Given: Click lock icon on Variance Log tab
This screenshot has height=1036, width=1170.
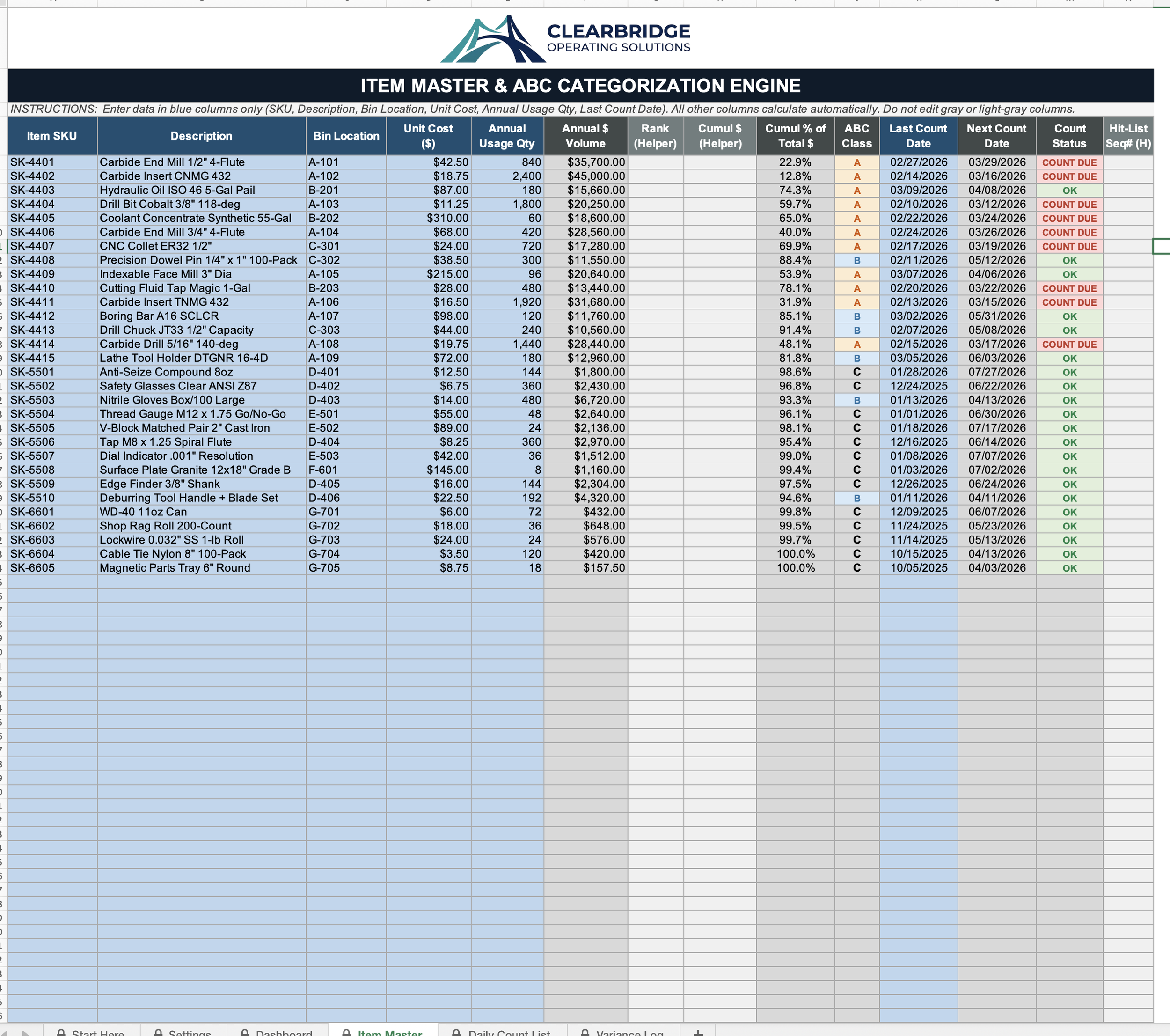Looking at the screenshot, I should [x=585, y=1033].
